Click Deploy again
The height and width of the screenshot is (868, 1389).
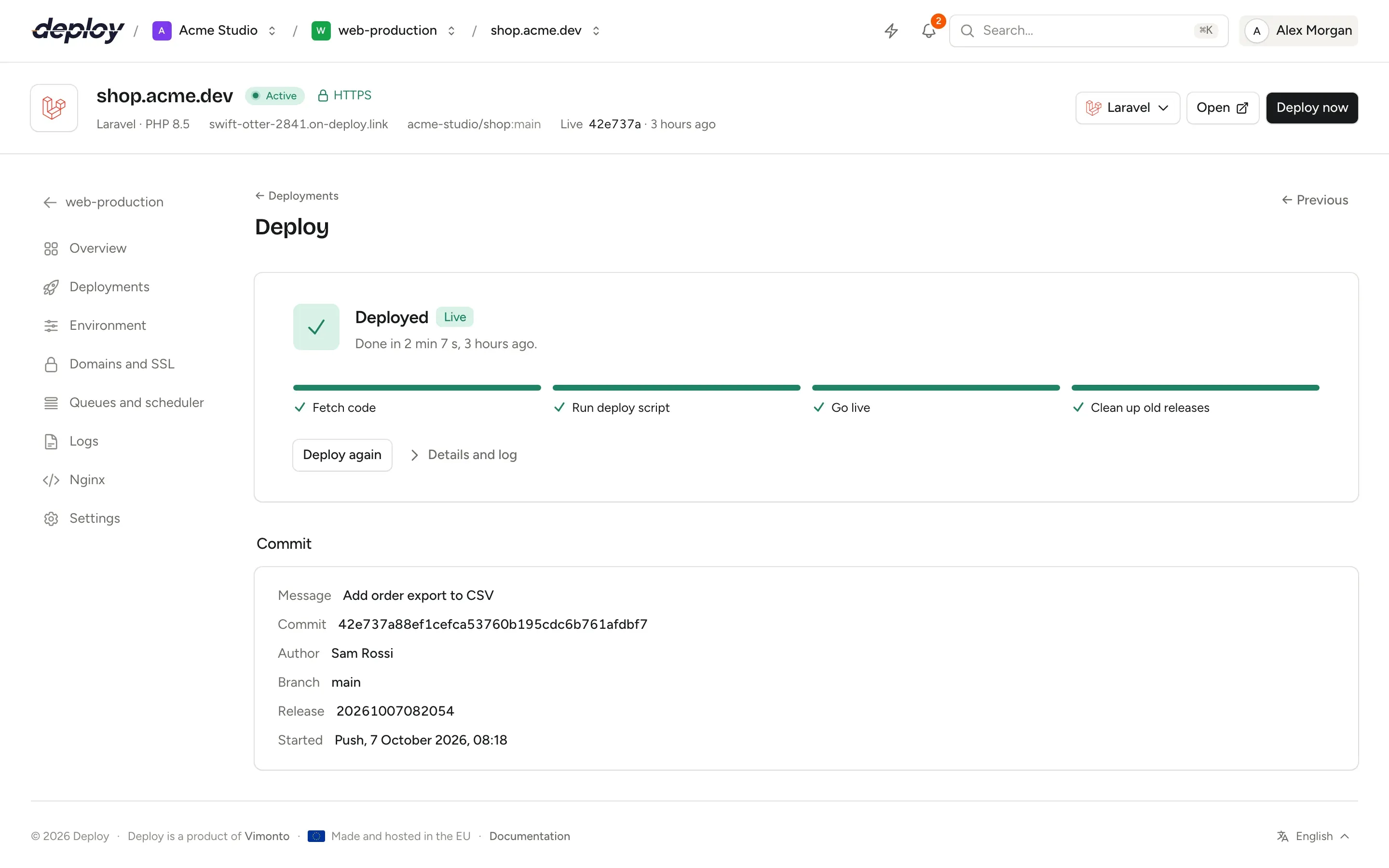342,455
